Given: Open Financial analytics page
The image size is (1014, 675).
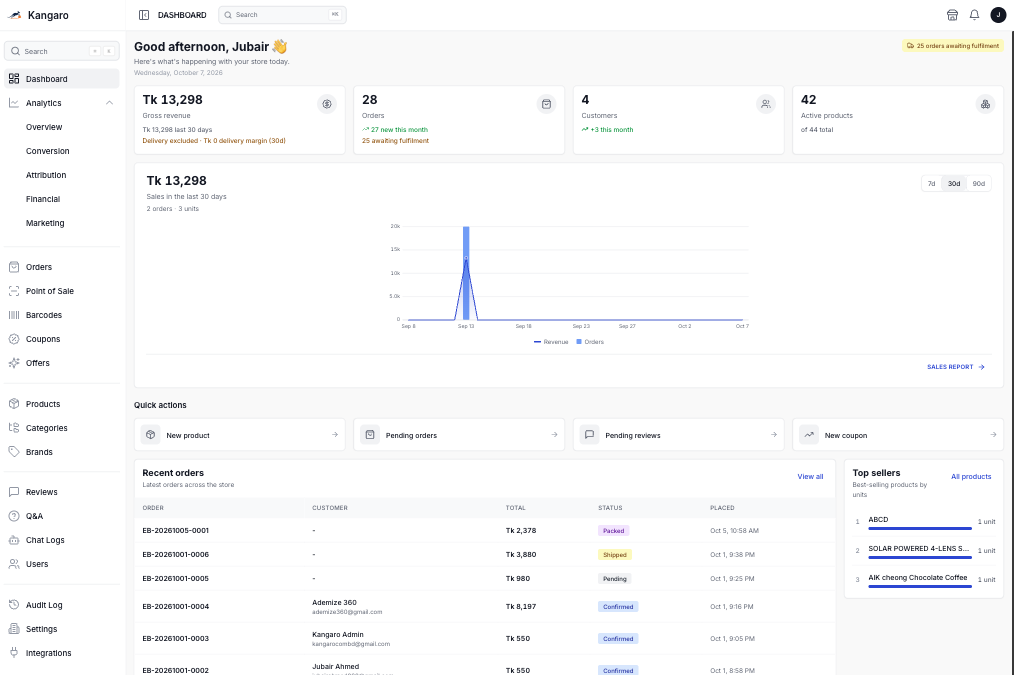Looking at the screenshot, I should (43, 199).
